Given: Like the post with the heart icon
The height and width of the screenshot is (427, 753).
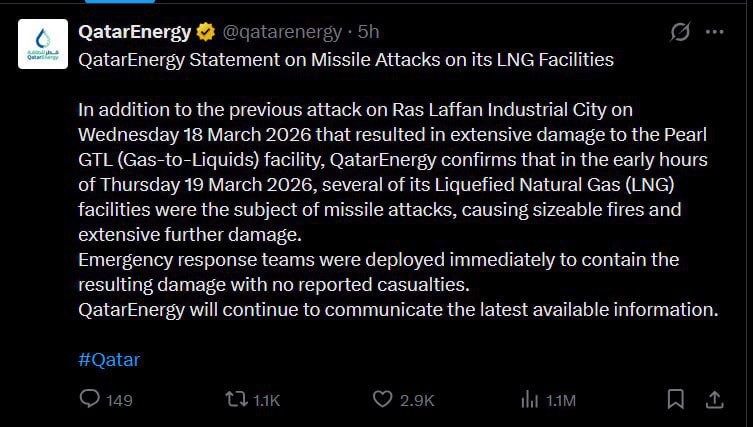Looking at the screenshot, I should pos(382,399).
